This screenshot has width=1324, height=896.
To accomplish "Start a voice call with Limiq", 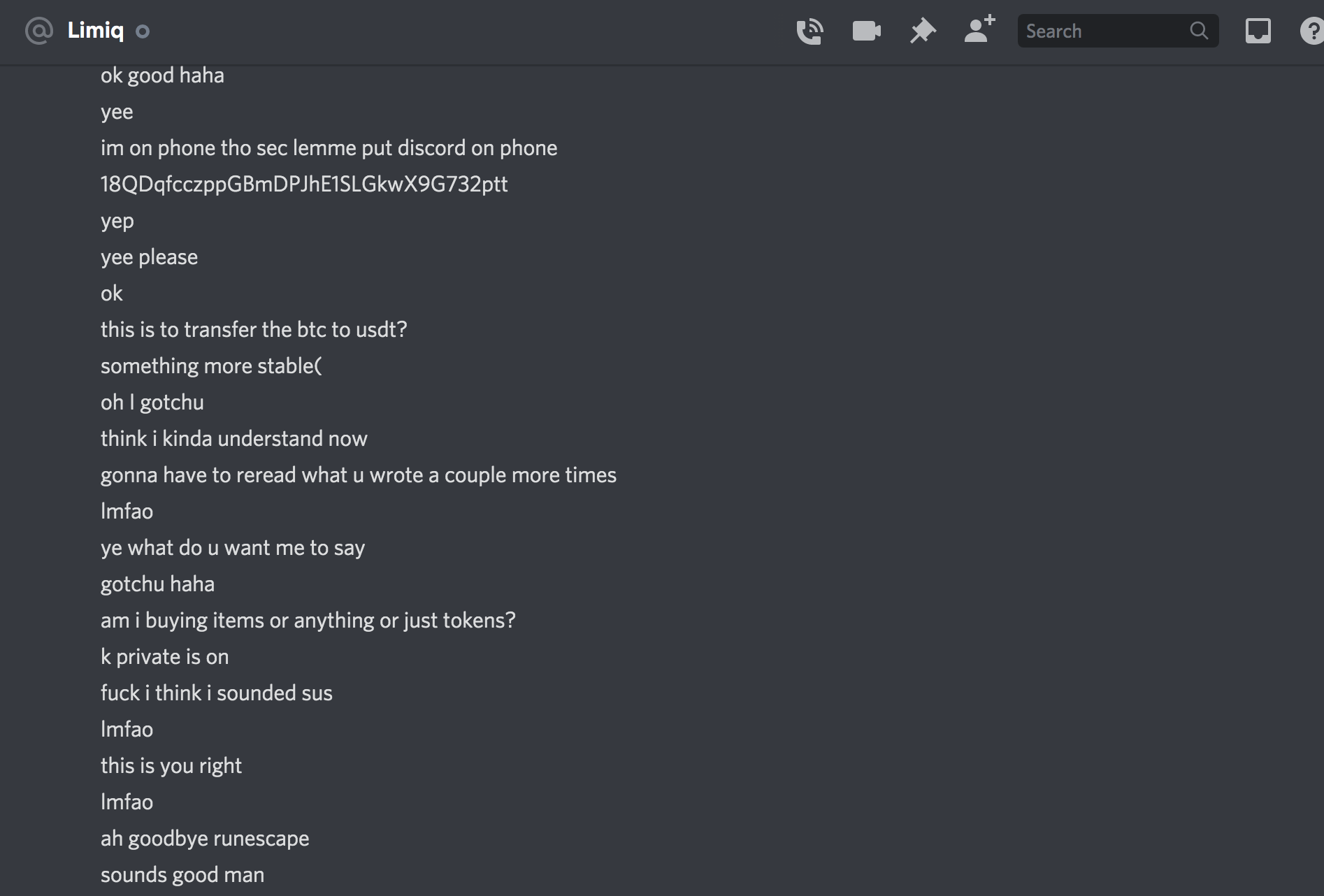I will [809, 31].
